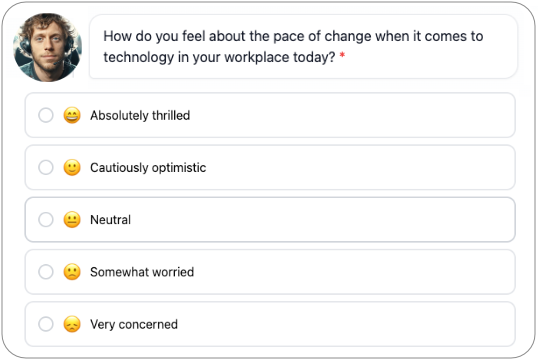This screenshot has width=538, height=360.
Task: Open the interviewer avatar photo
Action: point(47,47)
